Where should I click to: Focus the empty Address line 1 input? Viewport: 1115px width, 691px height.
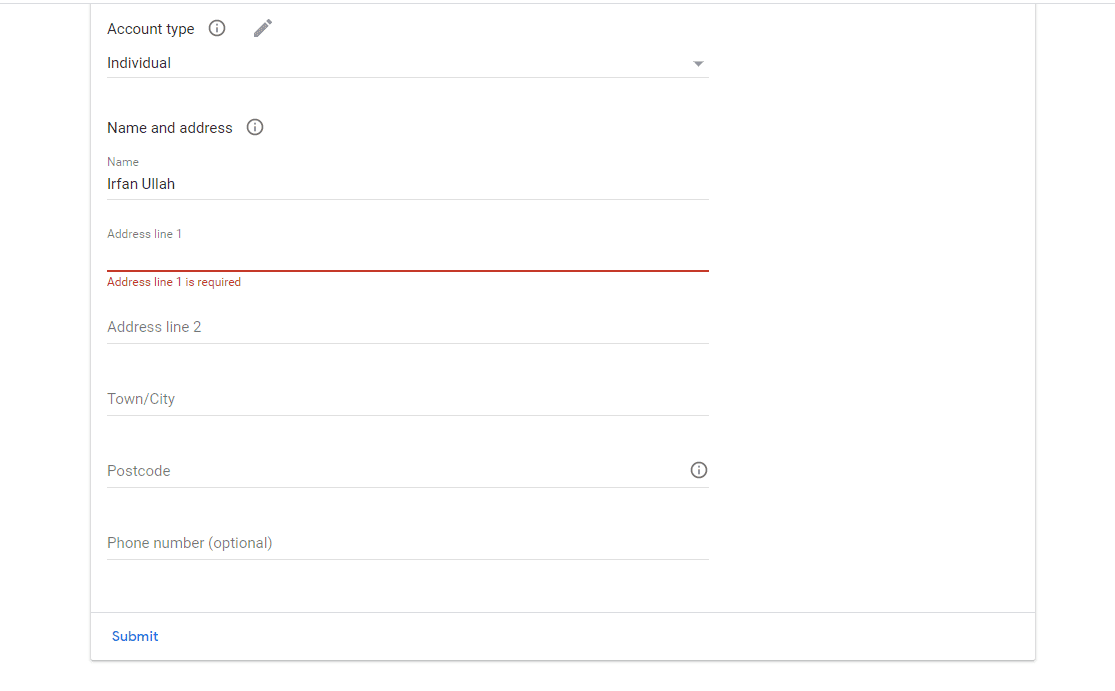point(407,256)
